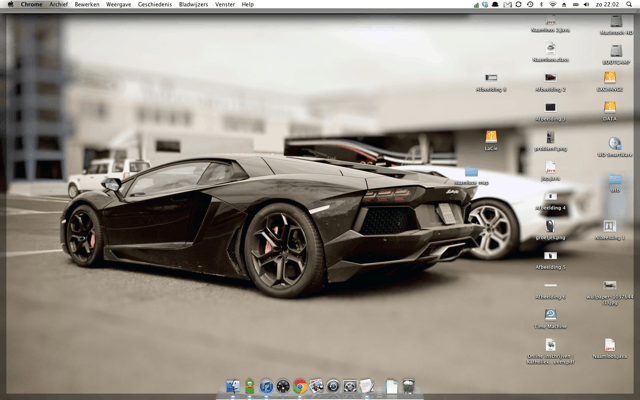Viewport: 640px width, 400px height.
Task: Select the Afbeelding 4 screenshot file
Action: [550, 196]
